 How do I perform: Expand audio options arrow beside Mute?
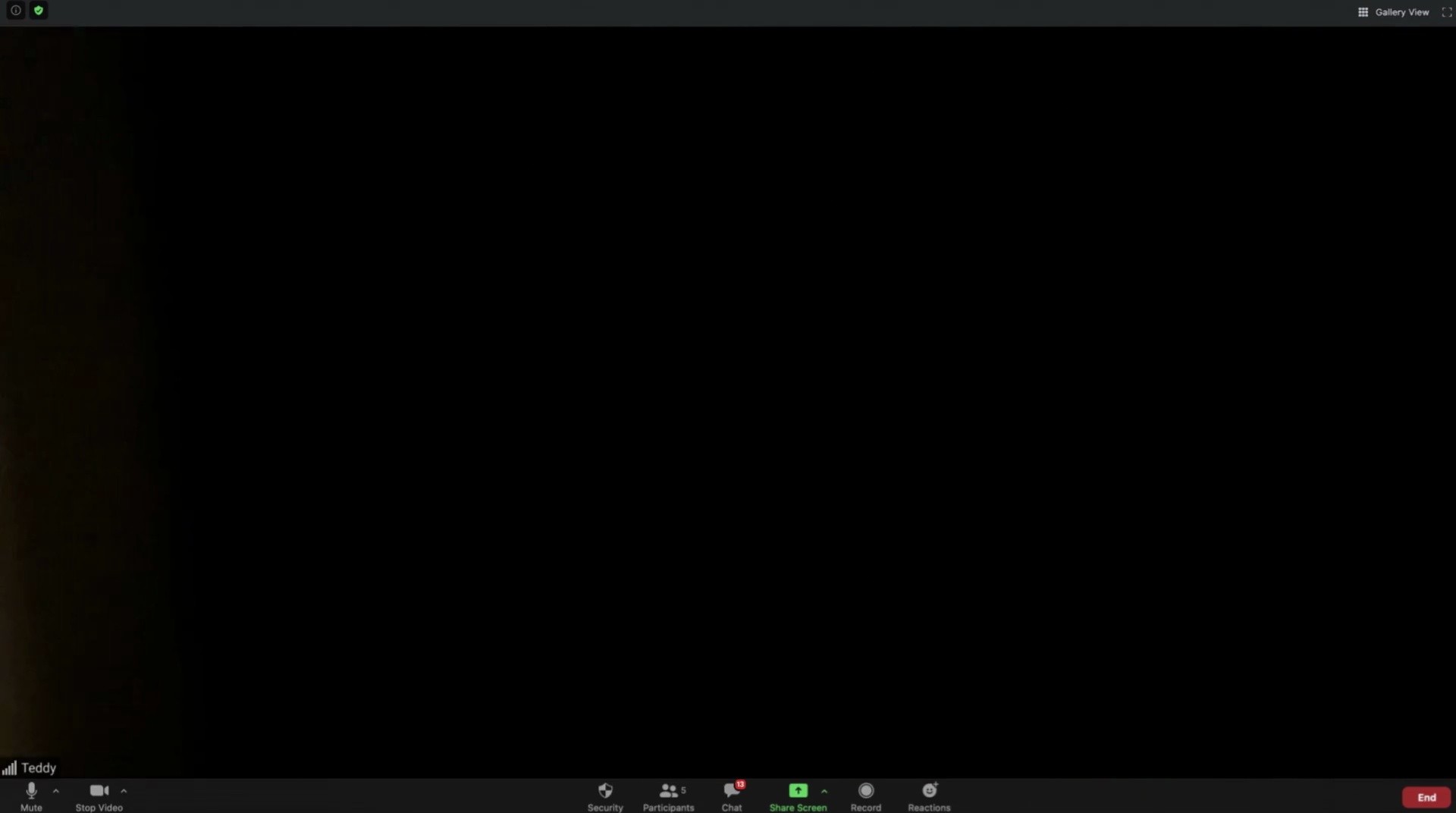click(x=56, y=791)
